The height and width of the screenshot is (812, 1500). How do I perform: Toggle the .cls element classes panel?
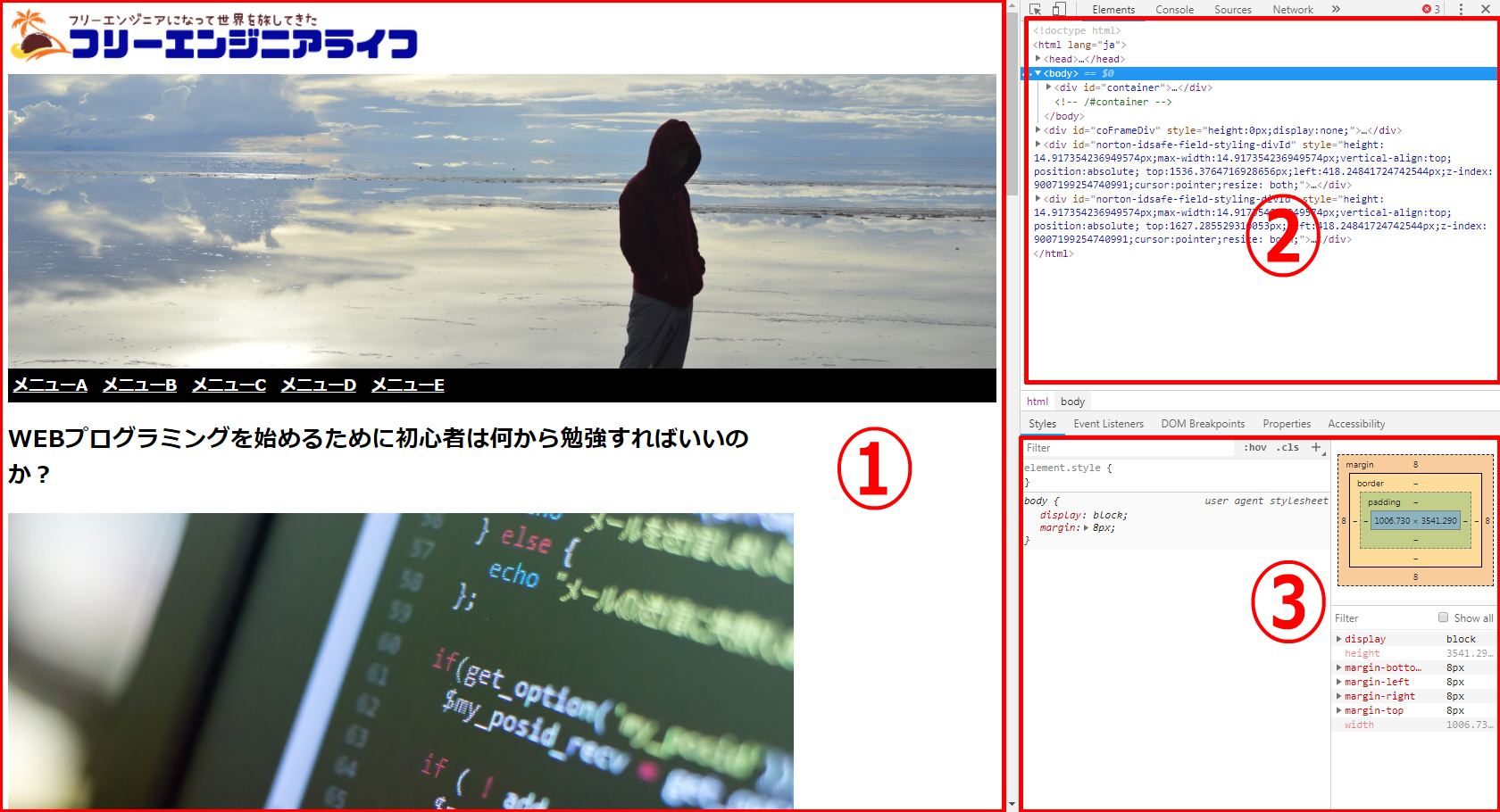[1287, 448]
